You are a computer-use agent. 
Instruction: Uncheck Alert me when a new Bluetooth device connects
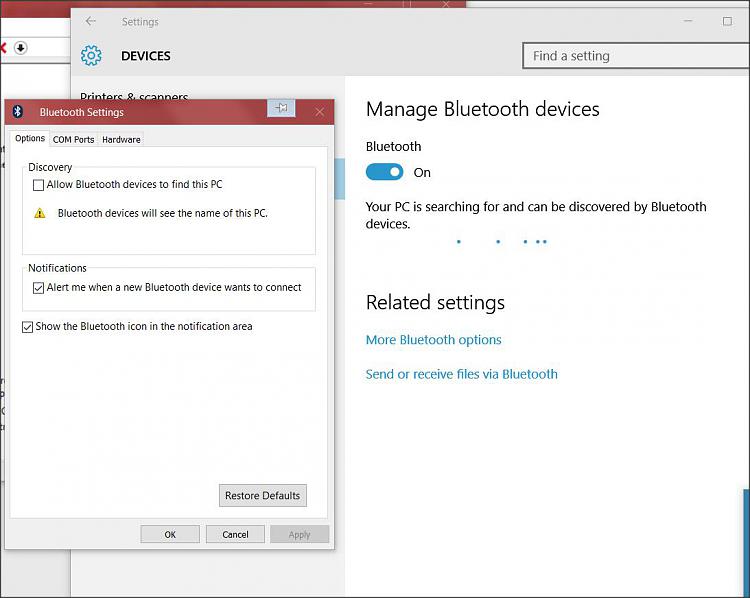tap(38, 288)
